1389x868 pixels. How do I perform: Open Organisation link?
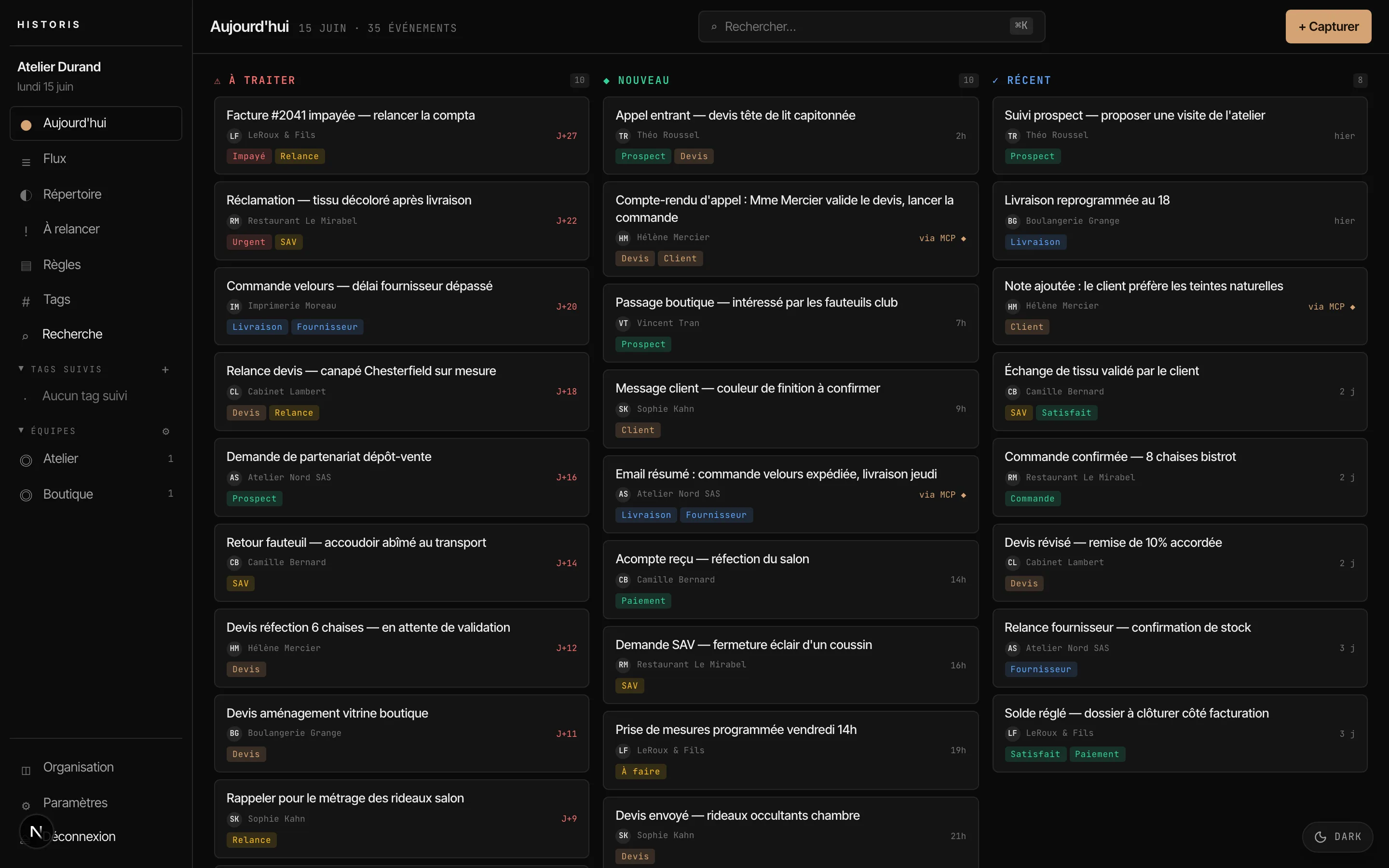click(x=96, y=768)
